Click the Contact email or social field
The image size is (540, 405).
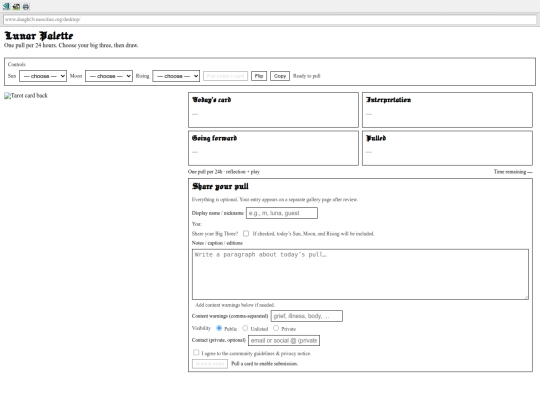[x=284, y=340]
